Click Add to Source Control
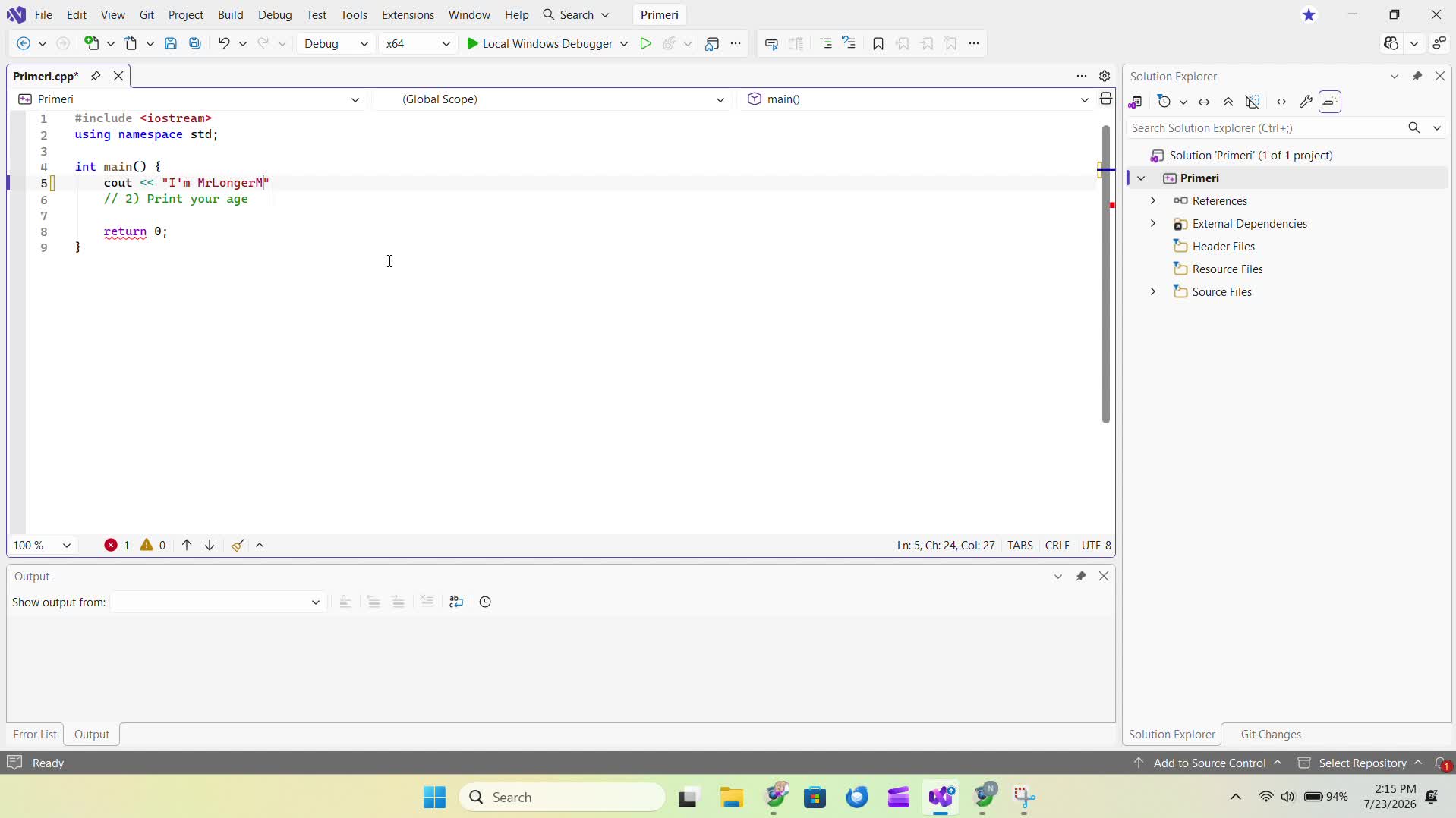The width and height of the screenshot is (1456, 818). [1208, 763]
